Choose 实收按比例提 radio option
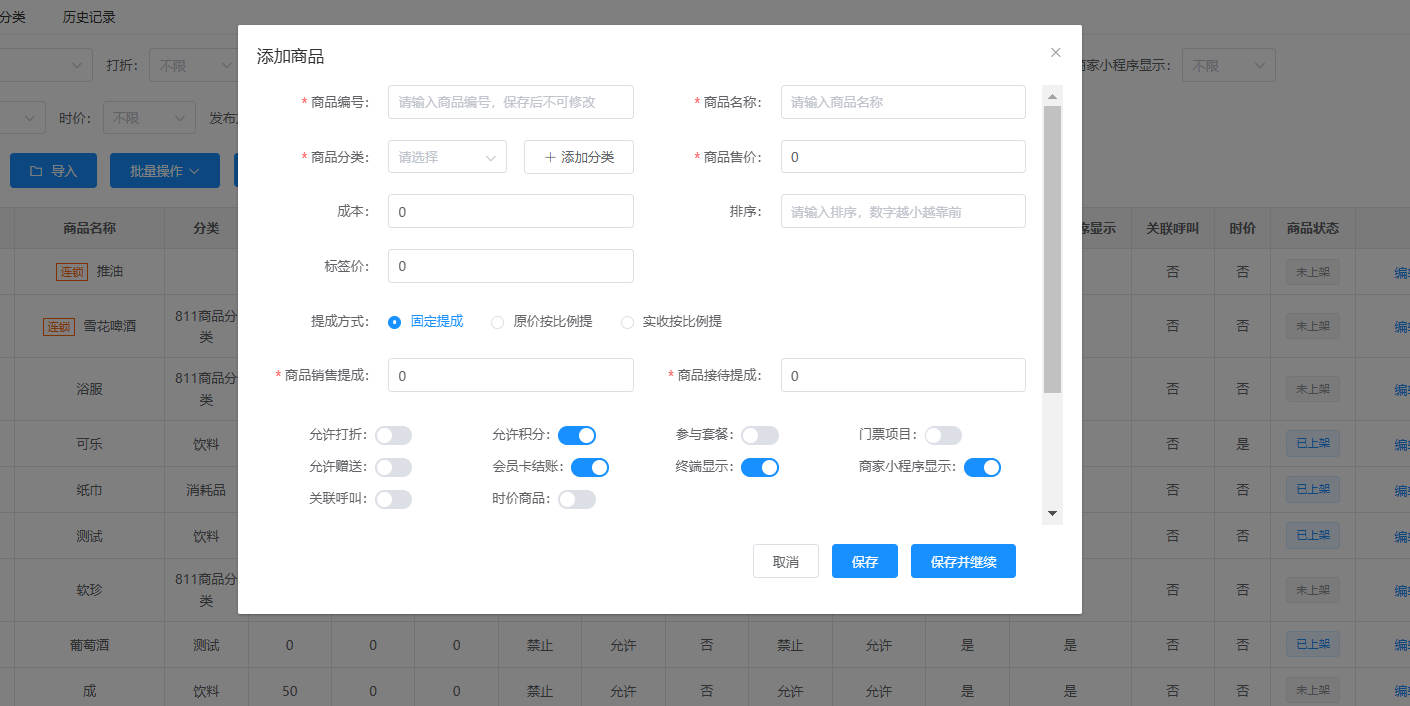Screen dimensions: 1410x706 (x=627, y=322)
